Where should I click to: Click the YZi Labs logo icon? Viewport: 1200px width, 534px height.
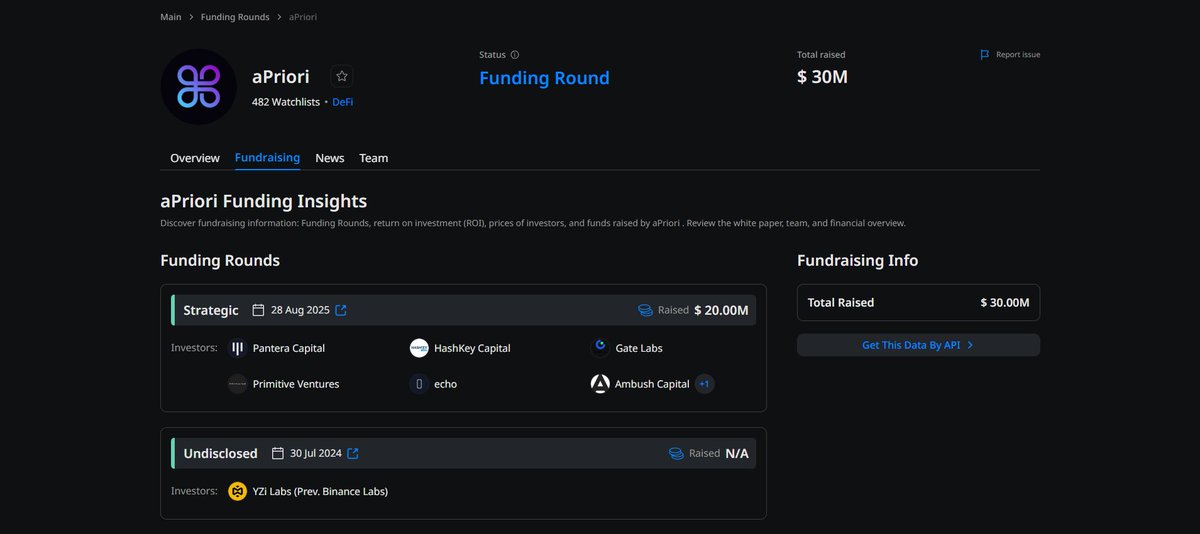point(237,491)
